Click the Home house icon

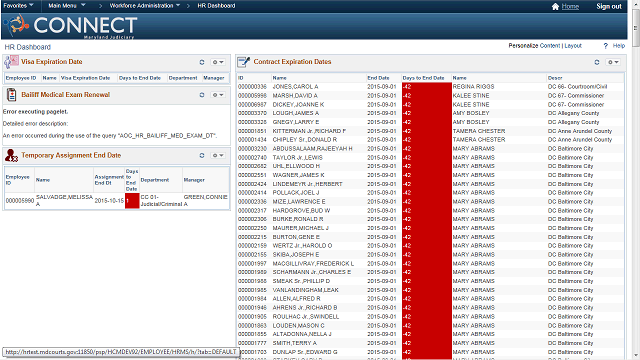[x=555, y=7]
